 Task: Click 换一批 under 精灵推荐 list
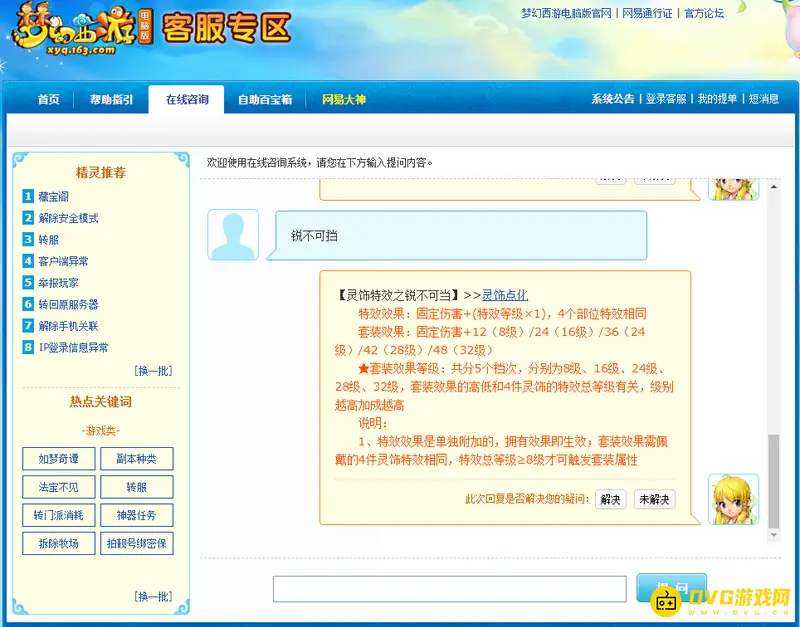[153, 371]
